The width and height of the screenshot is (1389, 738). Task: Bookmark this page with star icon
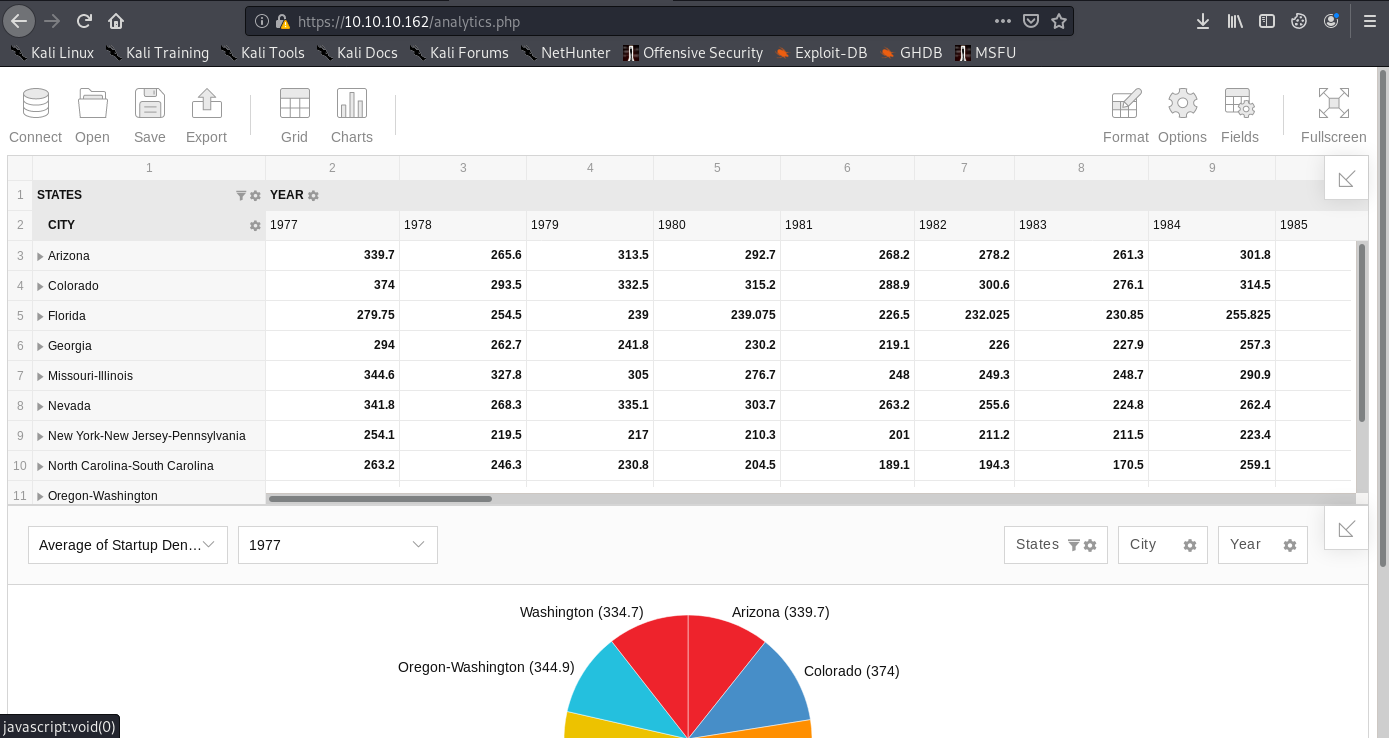[1059, 21]
